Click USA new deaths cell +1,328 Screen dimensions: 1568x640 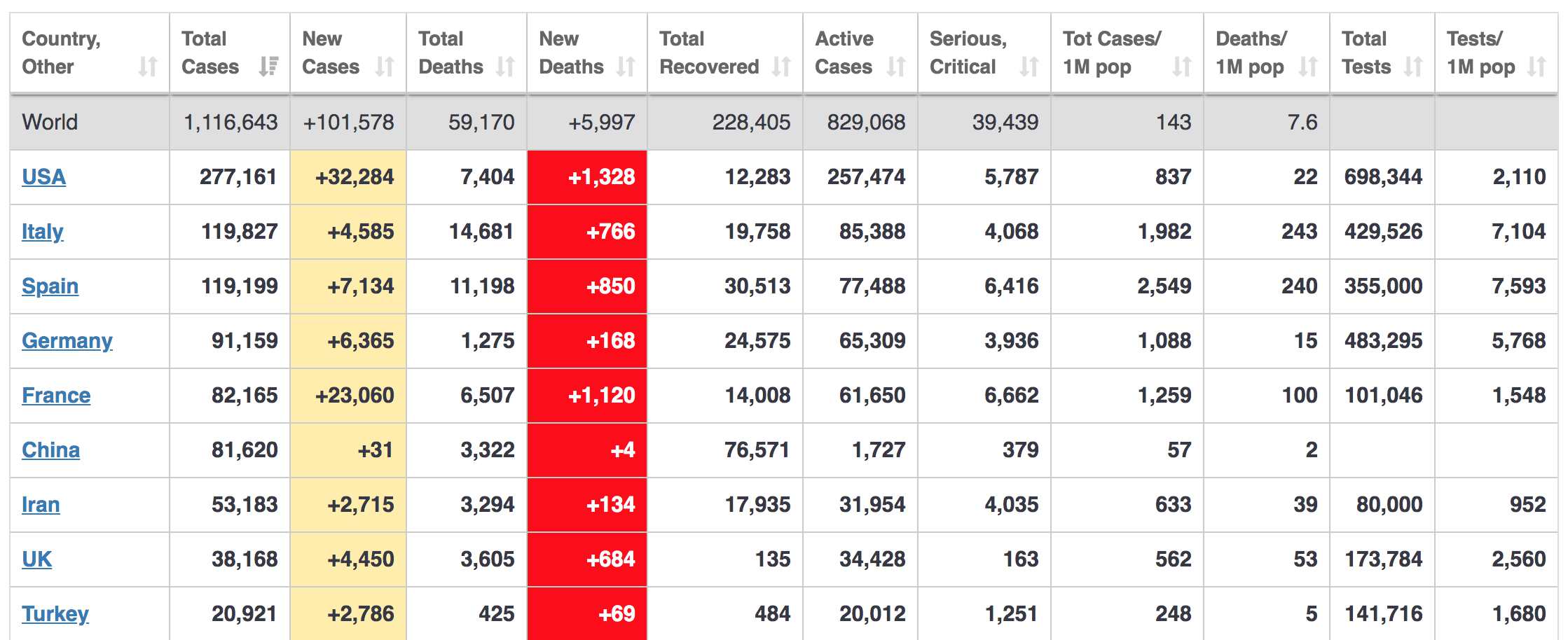click(587, 177)
